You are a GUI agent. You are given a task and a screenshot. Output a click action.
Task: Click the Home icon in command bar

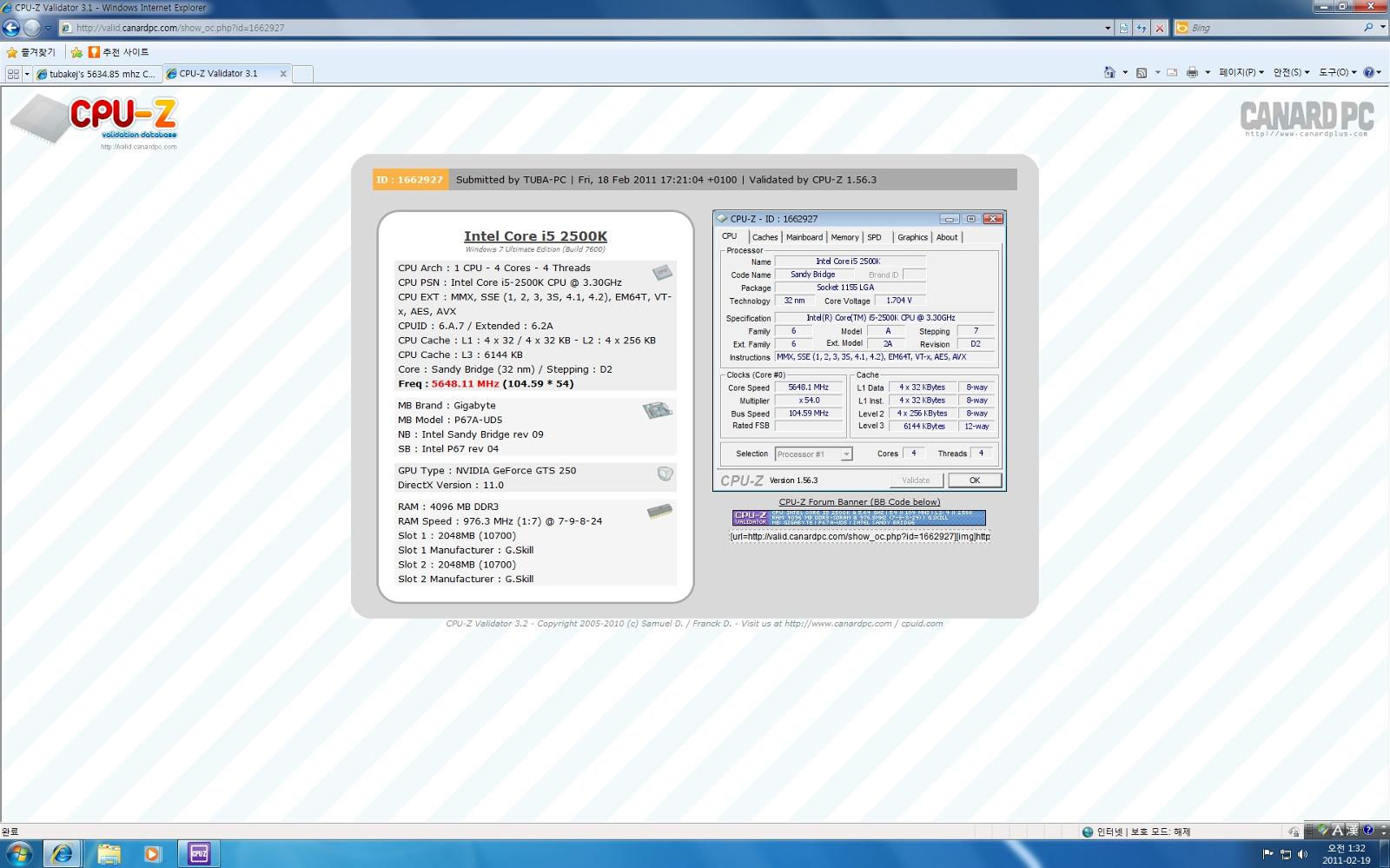coord(1109,72)
